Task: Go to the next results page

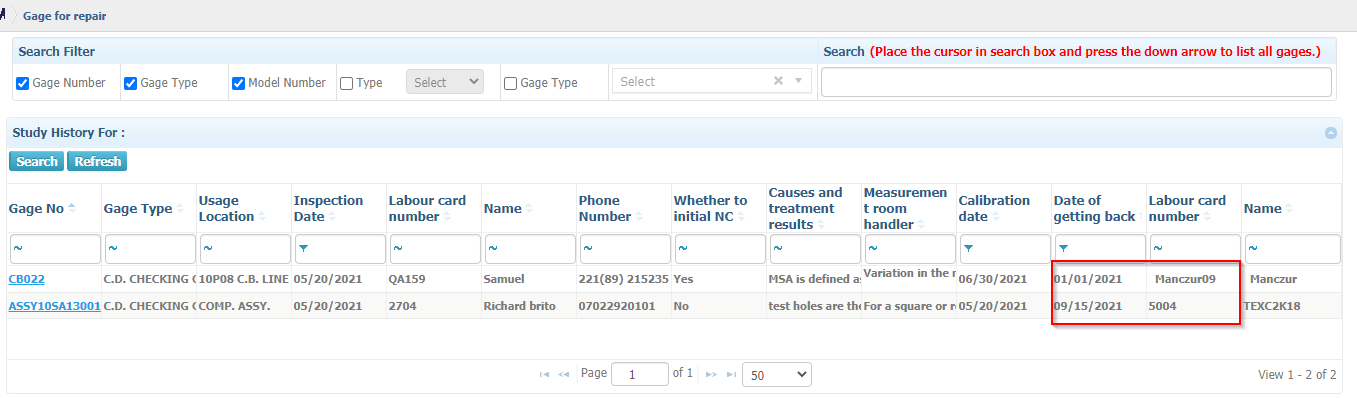Action: [x=712, y=374]
